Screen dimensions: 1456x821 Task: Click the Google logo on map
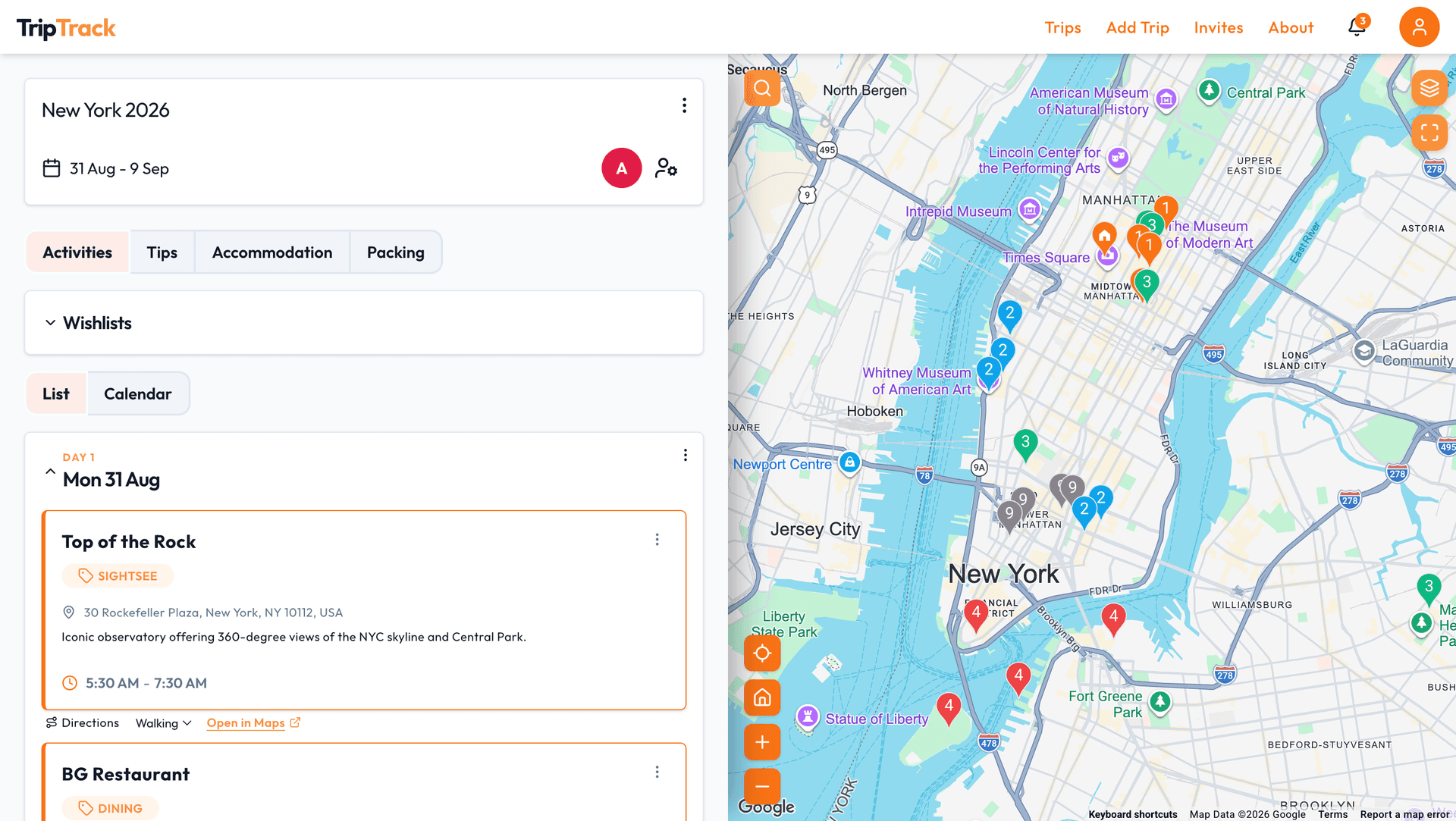766,807
